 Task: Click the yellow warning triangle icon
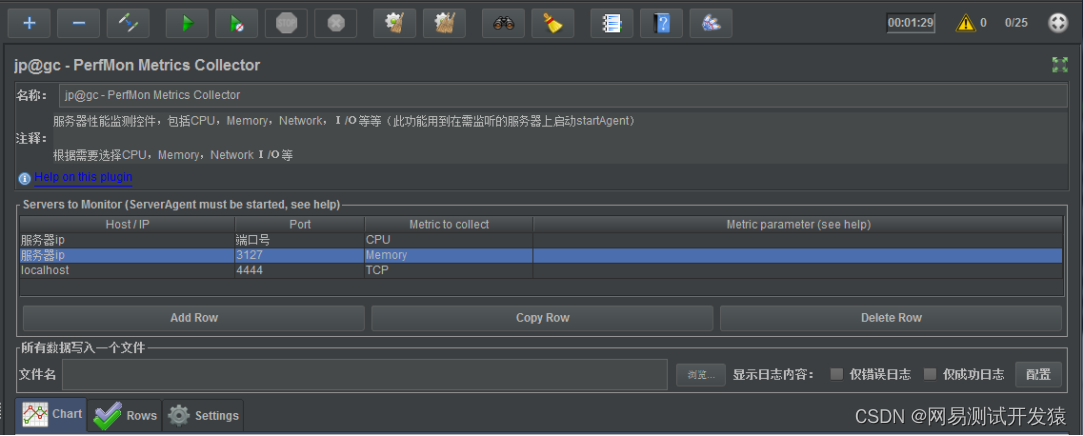(x=966, y=23)
